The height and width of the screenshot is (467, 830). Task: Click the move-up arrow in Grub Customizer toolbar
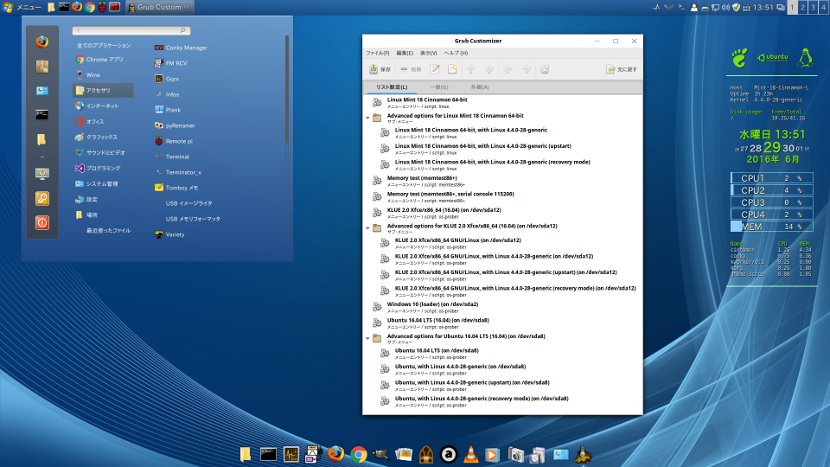[471, 69]
